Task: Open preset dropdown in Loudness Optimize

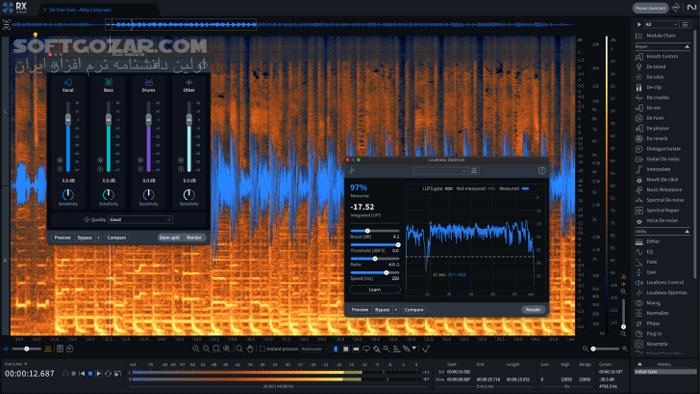Action: [x=441, y=171]
